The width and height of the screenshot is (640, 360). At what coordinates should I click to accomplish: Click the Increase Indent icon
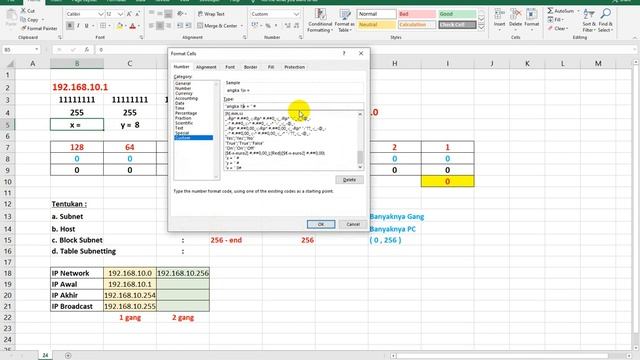pos(188,26)
